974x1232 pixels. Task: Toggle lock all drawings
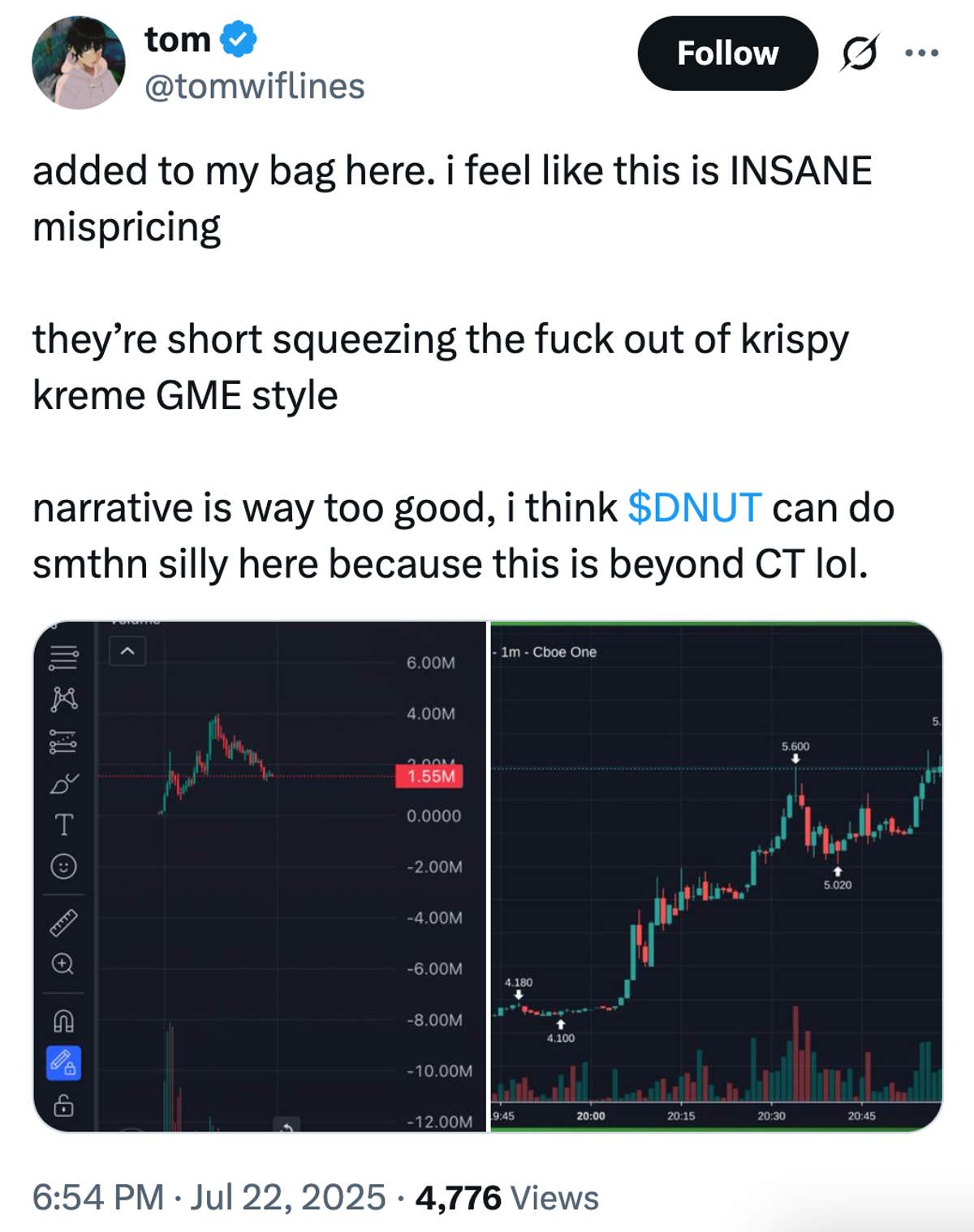(x=65, y=1105)
